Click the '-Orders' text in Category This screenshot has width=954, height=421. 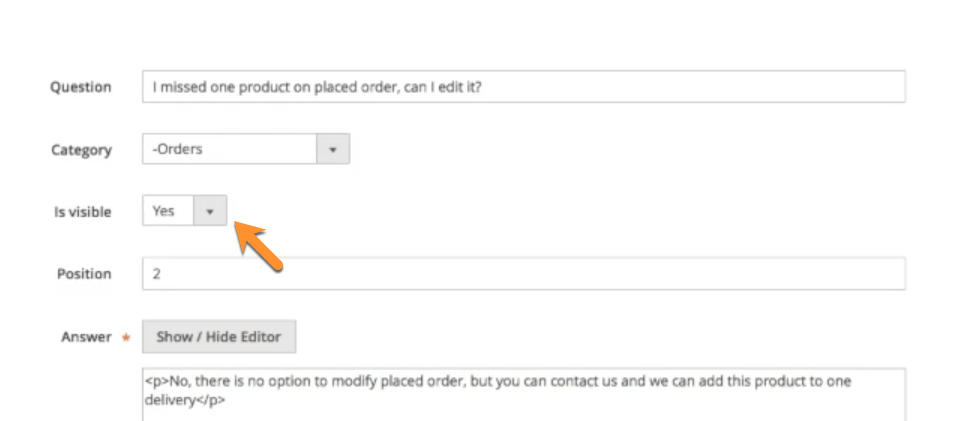[177, 150]
